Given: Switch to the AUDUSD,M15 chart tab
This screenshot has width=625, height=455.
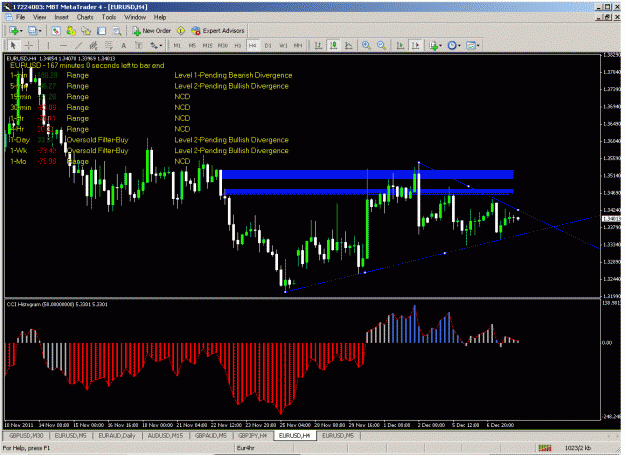Looking at the screenshot, I should (x=165, y=435).
